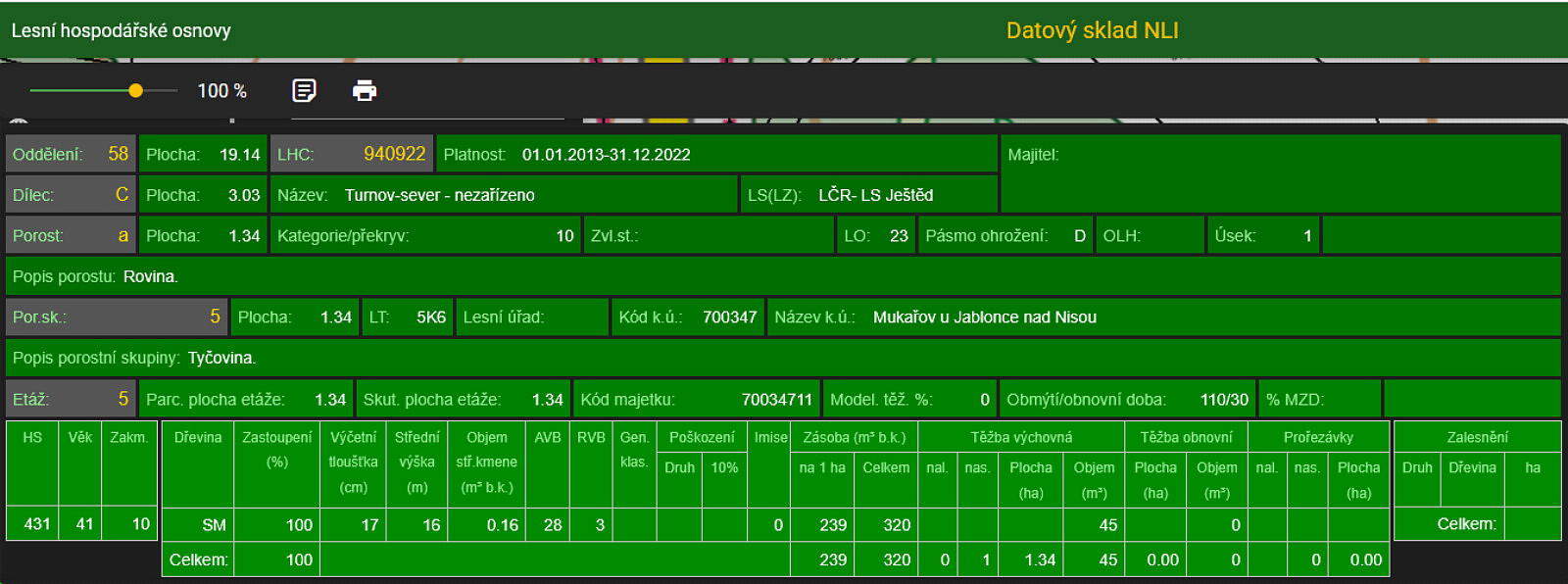Click LHC value 940922
This screenshot has width=1568, height=584.
click(394, 154)
